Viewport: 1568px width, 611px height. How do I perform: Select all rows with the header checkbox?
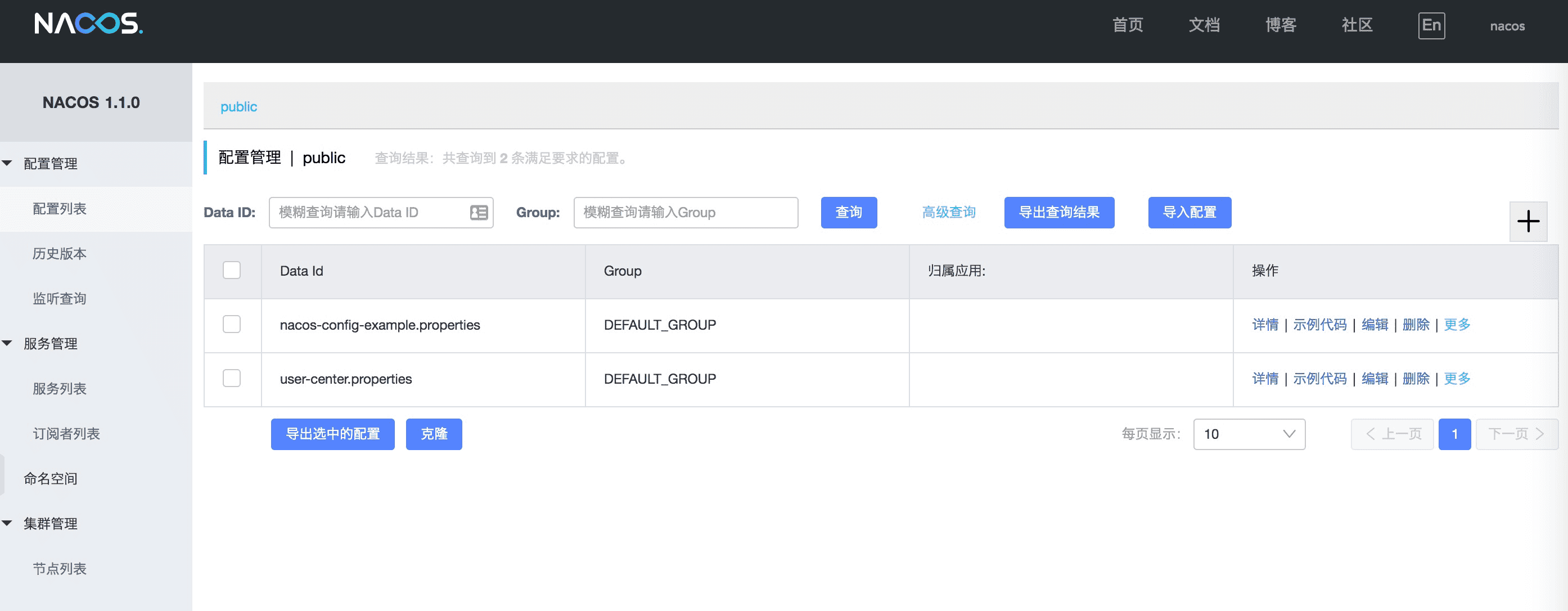click(232, 271)
